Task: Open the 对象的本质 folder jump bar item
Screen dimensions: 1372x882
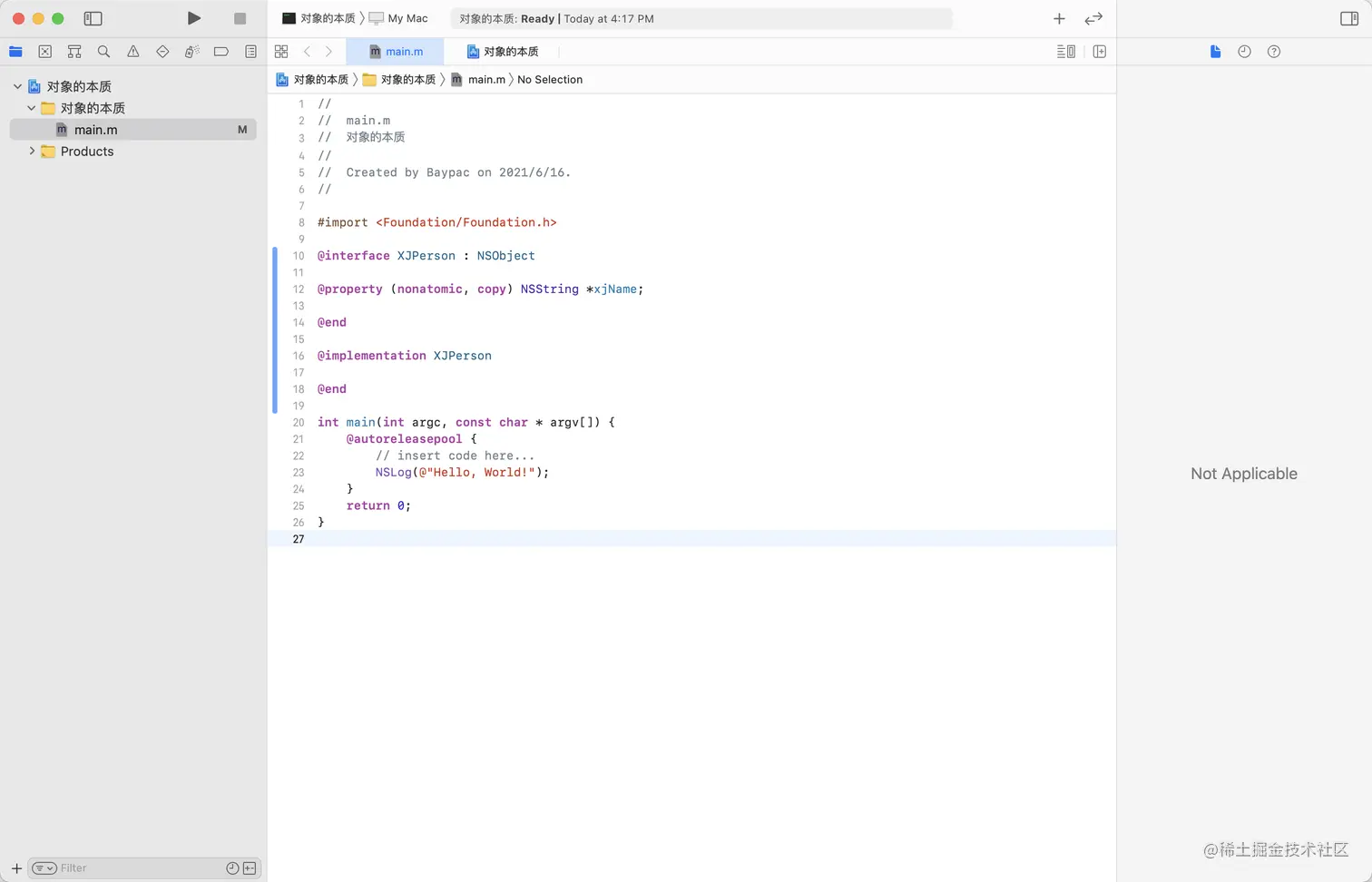Action: [399, 80]
